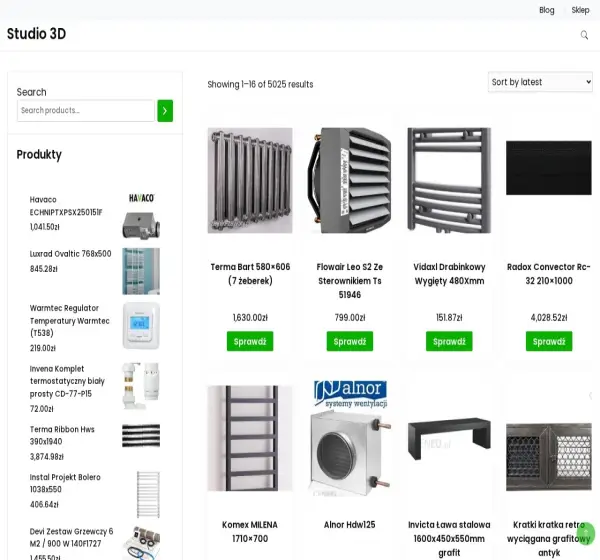Open Terma Ribbon Hws 390x1940 sidebar product
Screen dimensions: 600x560
[x=62, y=435]
